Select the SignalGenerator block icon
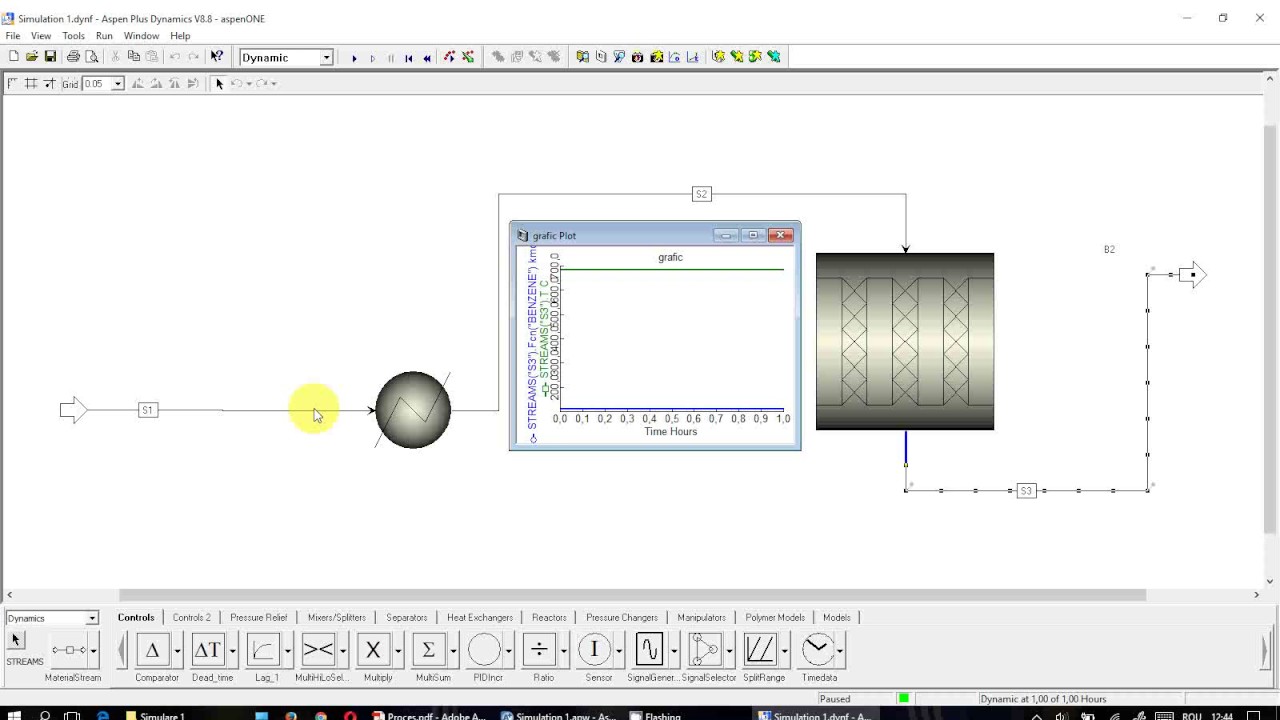Image resolution: width=1280 pixels, height=720 pixels. (650, 650)
